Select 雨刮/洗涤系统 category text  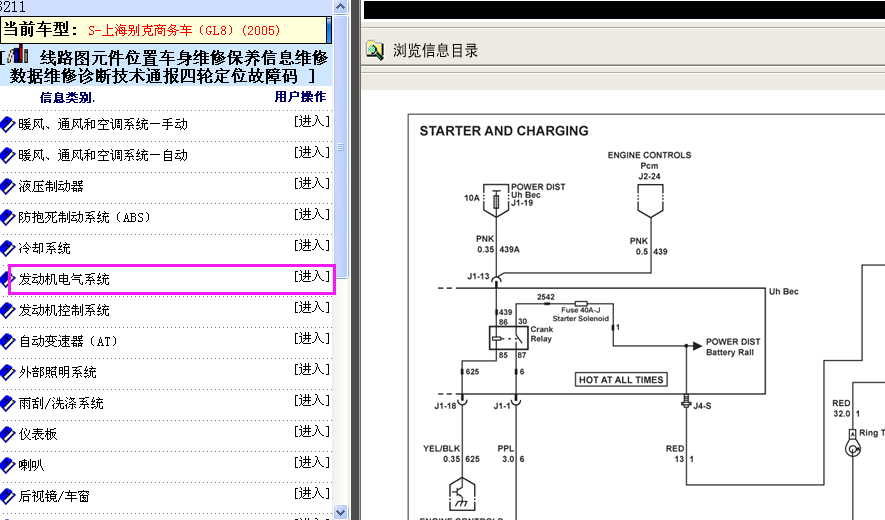click(60, 404)
